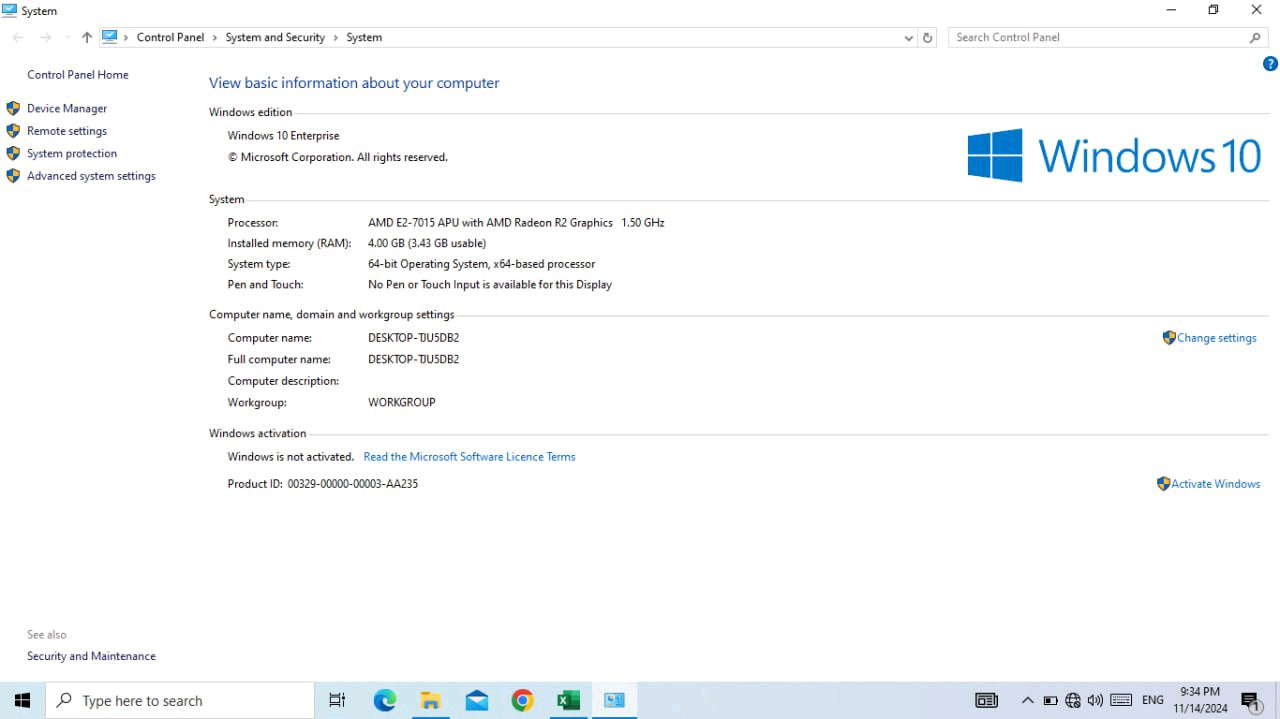Open the taskbar clock and date

click(1200, 700)
